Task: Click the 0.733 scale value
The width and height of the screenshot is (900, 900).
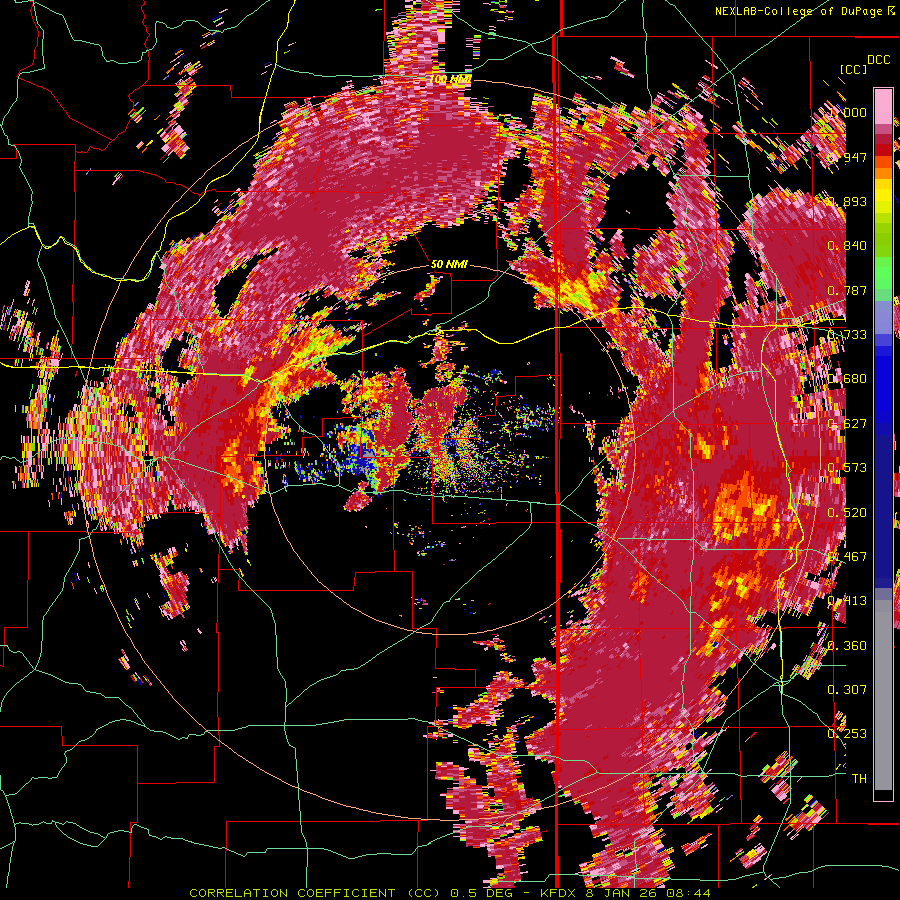Action: (847, 335)
